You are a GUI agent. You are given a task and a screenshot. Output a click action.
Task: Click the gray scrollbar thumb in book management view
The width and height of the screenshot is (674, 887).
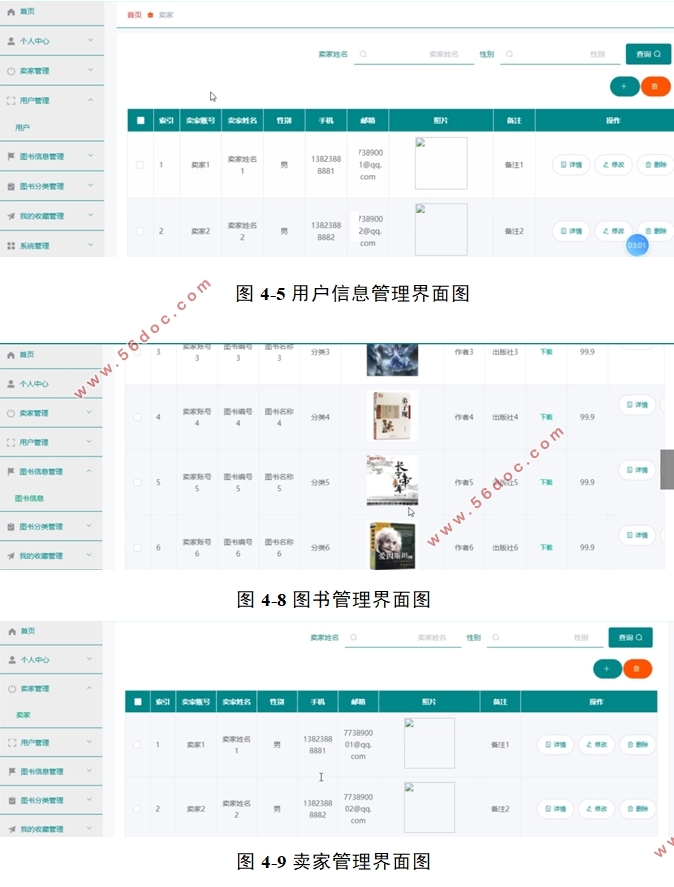coord(667,469)
